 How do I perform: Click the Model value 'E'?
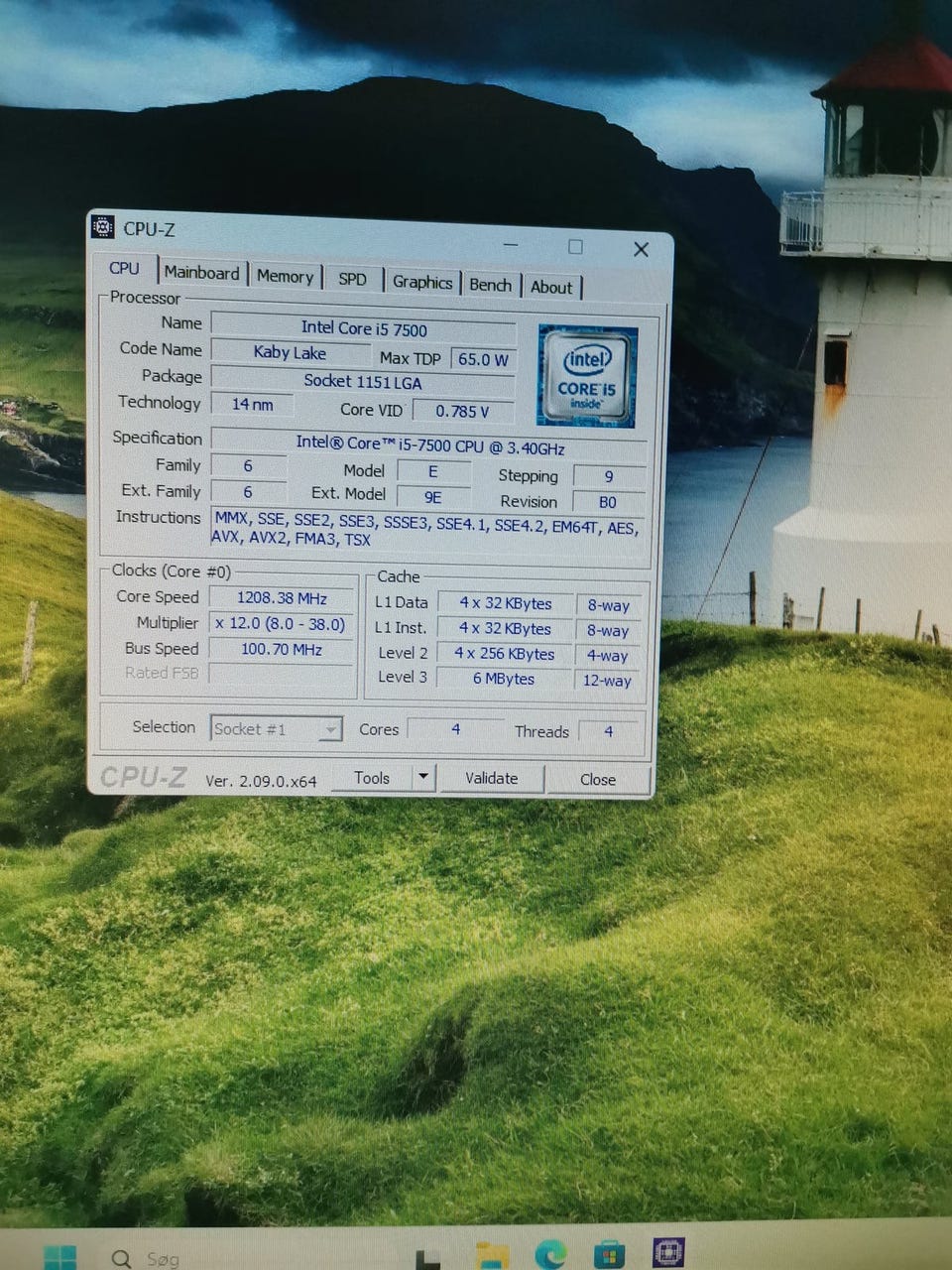[433, 472]
